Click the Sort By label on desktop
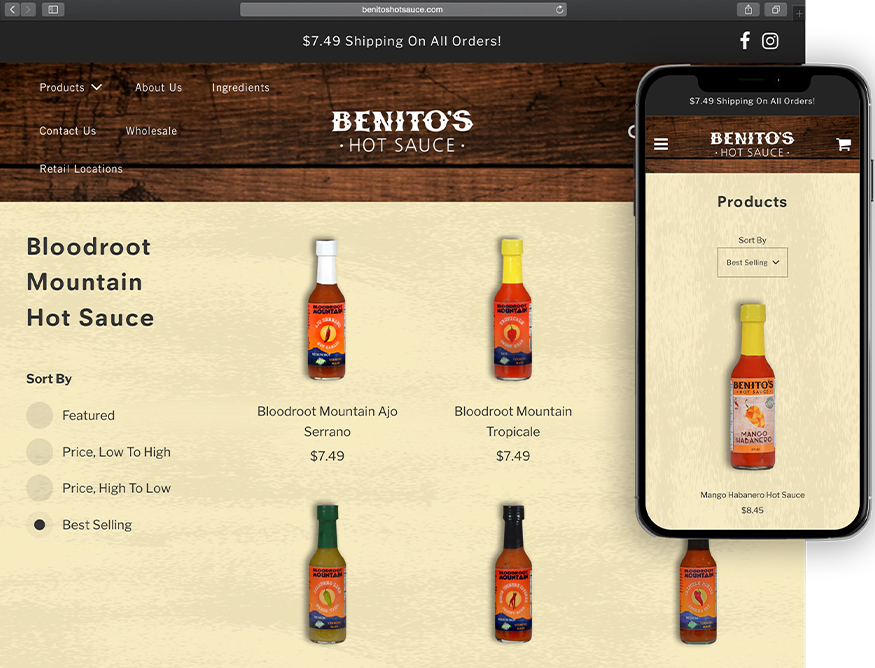The image size is (875, 668). (x=49, y=379)
